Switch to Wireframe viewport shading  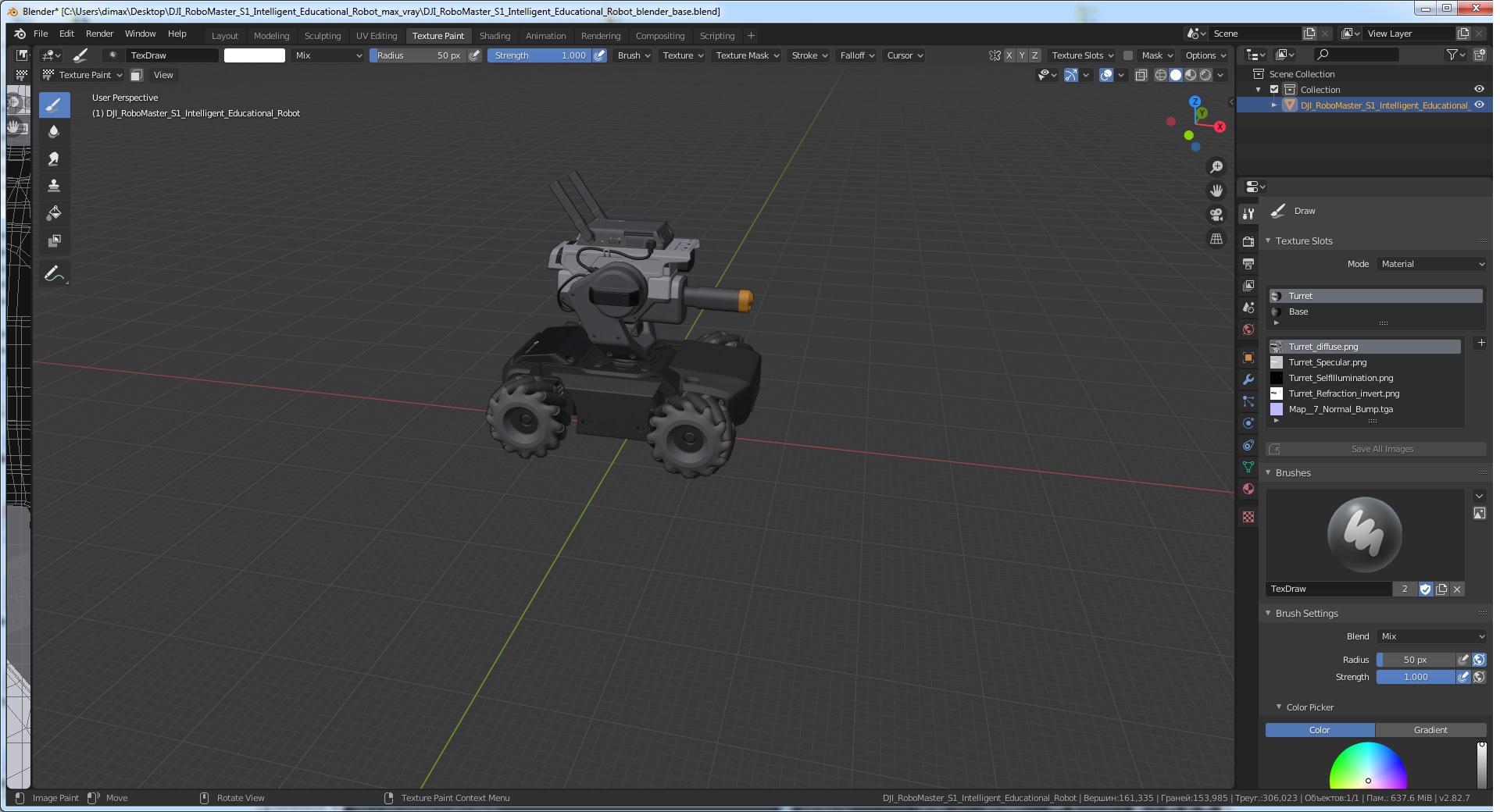1161,75
